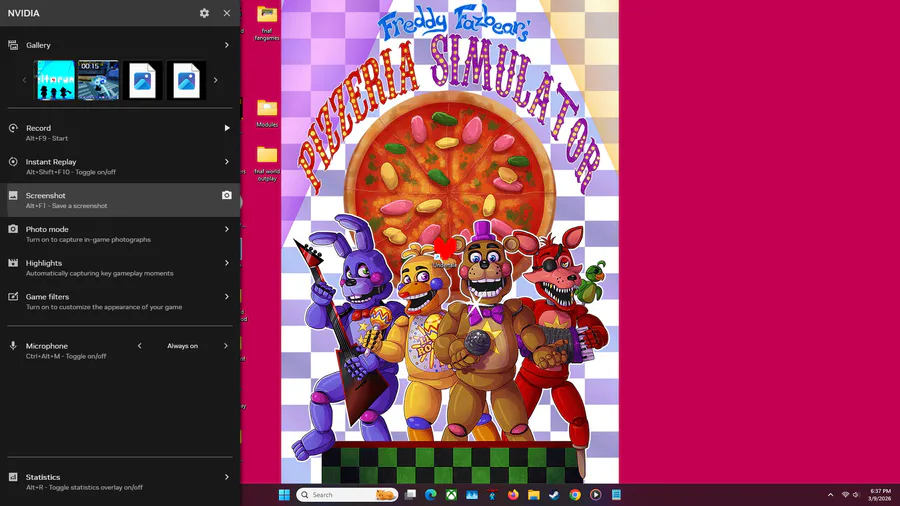
Task: Open the 00:15 video thumbnail
Action: (x=99, y=80)
